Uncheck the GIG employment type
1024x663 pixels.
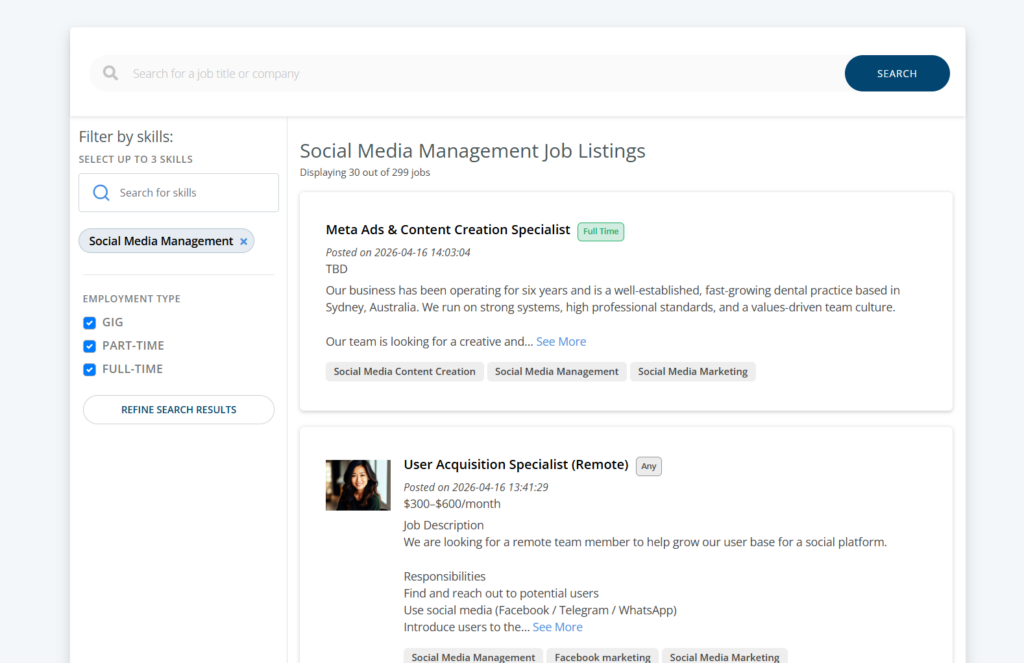89,322
